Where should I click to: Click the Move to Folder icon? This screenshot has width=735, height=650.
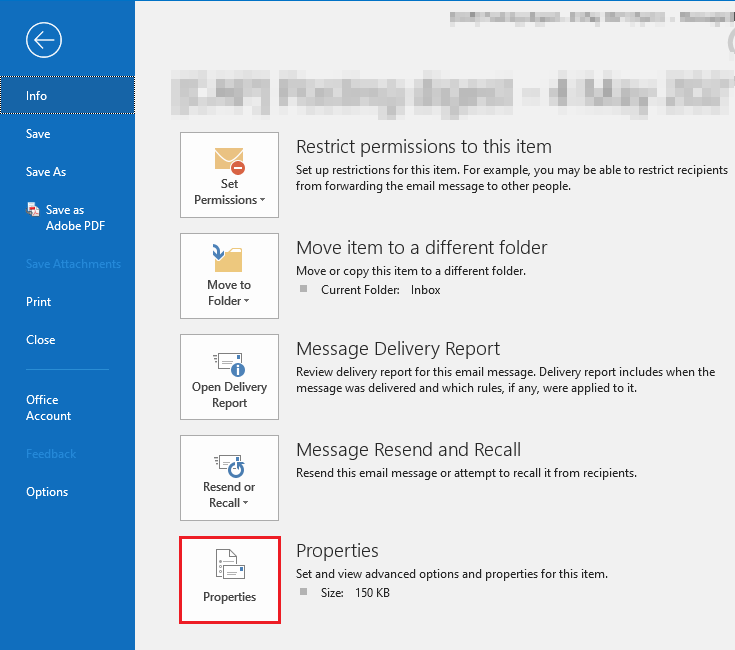click(229, 260)
